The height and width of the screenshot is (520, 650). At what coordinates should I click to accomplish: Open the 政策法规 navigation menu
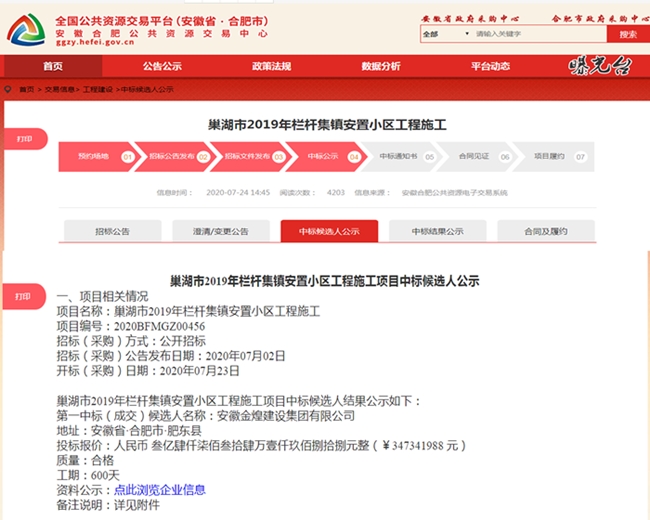[271, 66]
